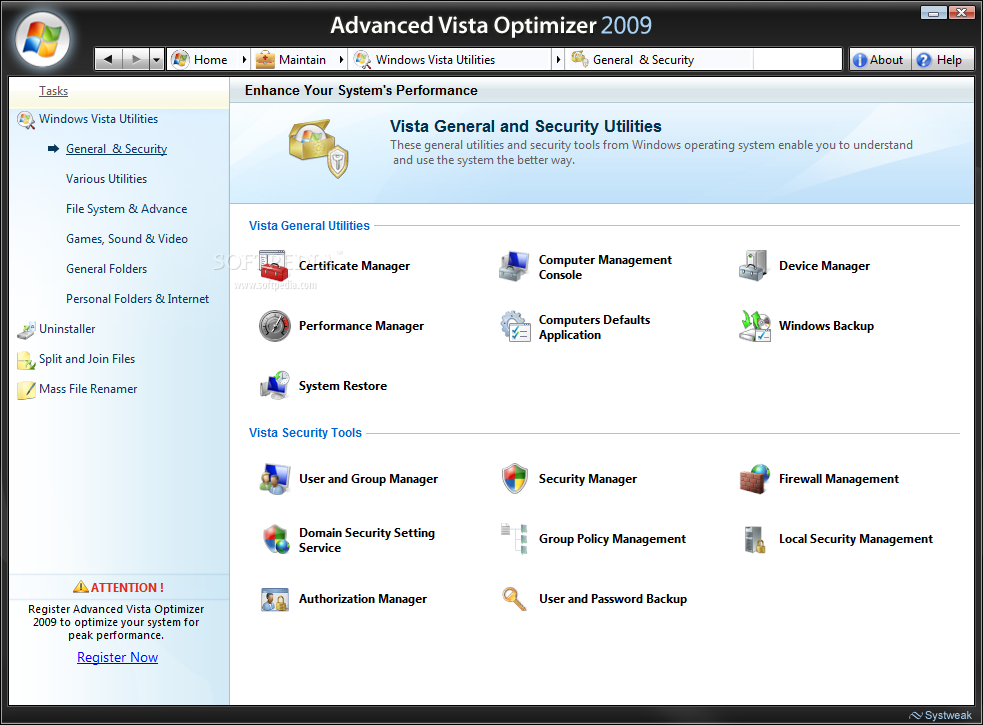Click User and Group Manager icon
Screen dimensions: 983x725
[275, 479]
